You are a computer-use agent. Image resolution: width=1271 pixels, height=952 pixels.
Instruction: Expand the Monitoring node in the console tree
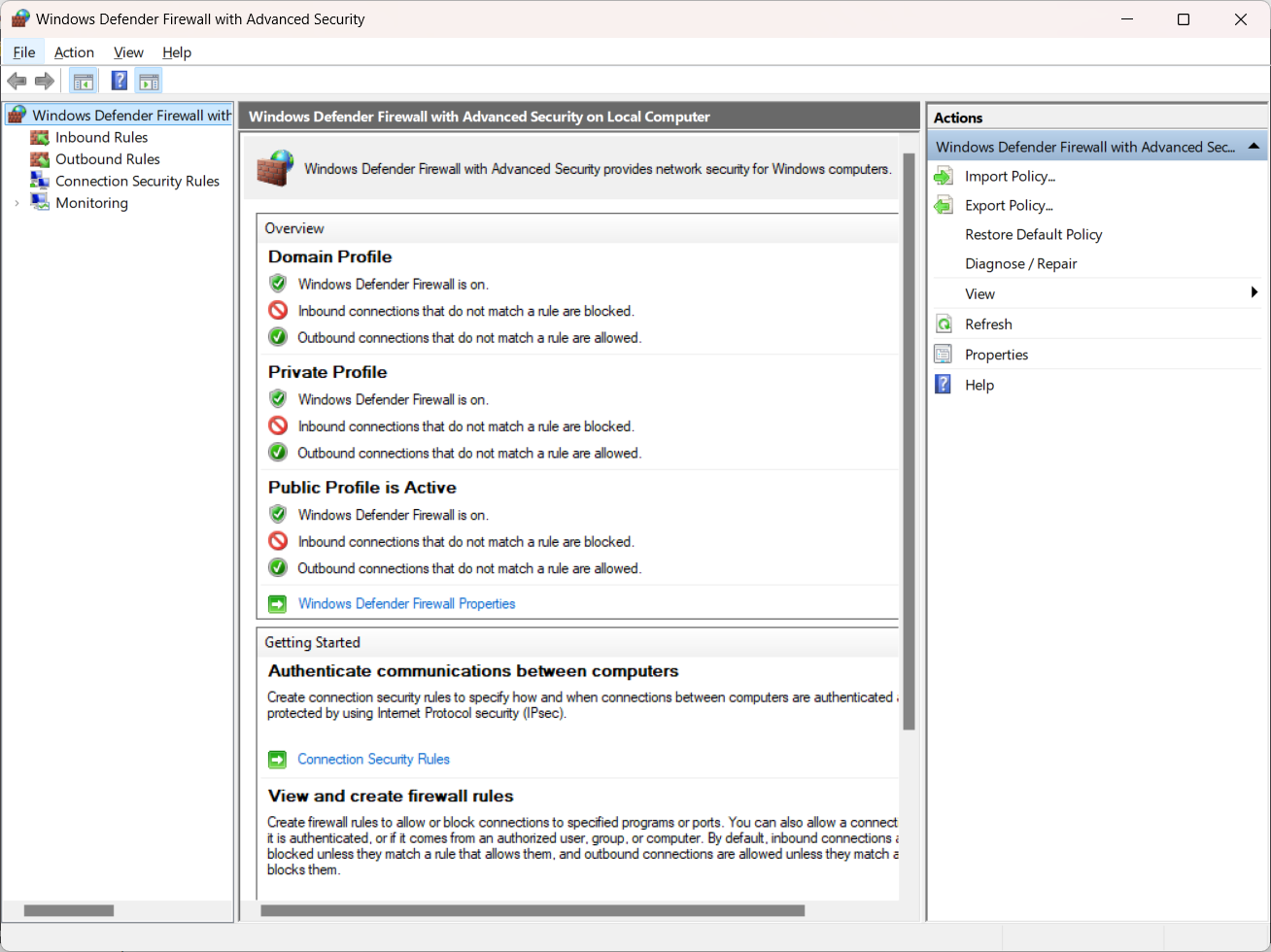17,203
